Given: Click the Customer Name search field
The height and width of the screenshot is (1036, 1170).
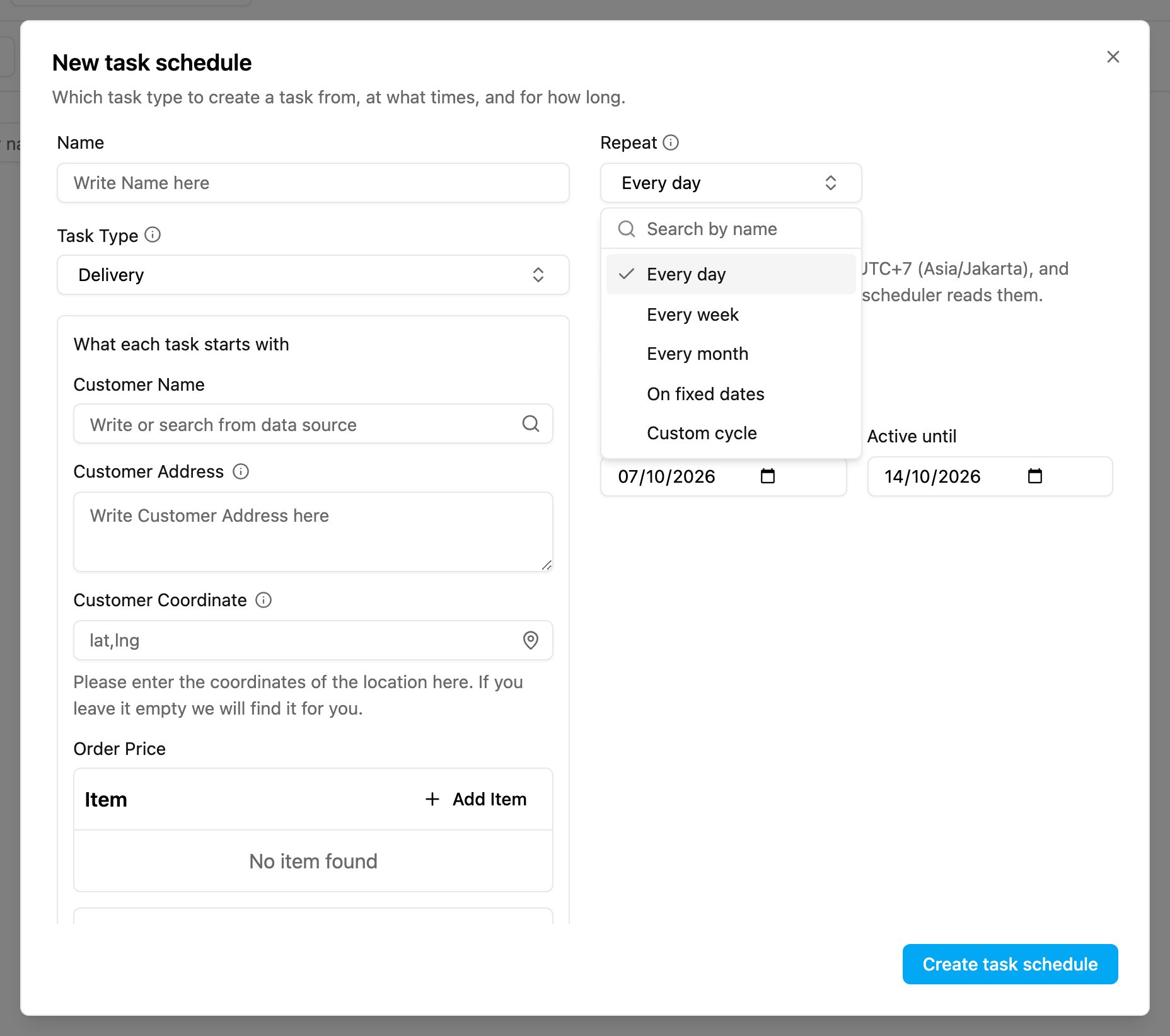Looking at the screenshot, I should [x=313, y=423].
